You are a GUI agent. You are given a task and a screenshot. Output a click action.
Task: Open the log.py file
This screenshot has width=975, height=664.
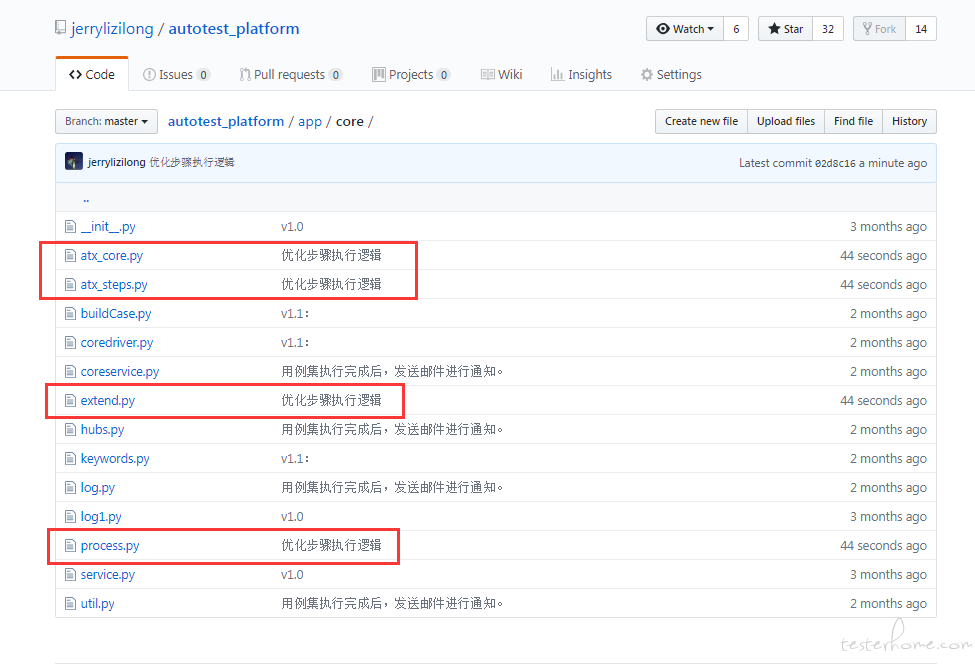click(x=98, y=487)
